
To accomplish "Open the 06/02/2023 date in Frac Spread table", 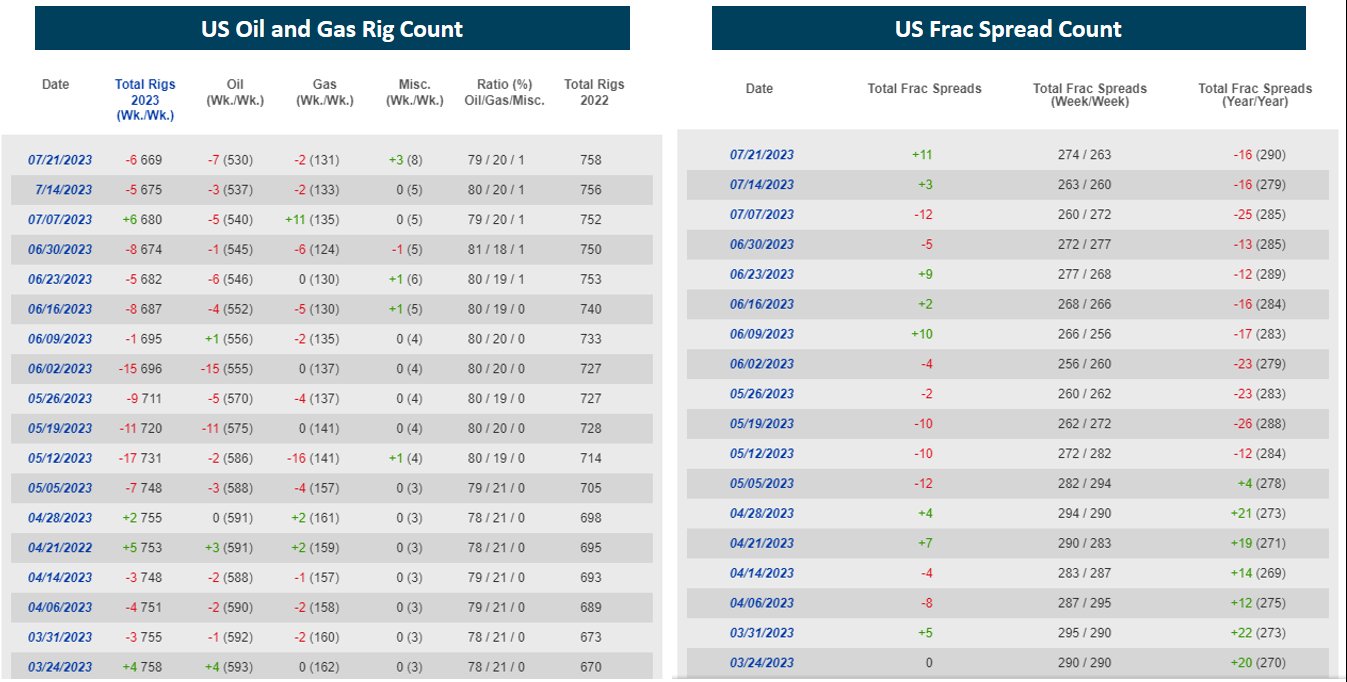I will click(x=762, y=364).
